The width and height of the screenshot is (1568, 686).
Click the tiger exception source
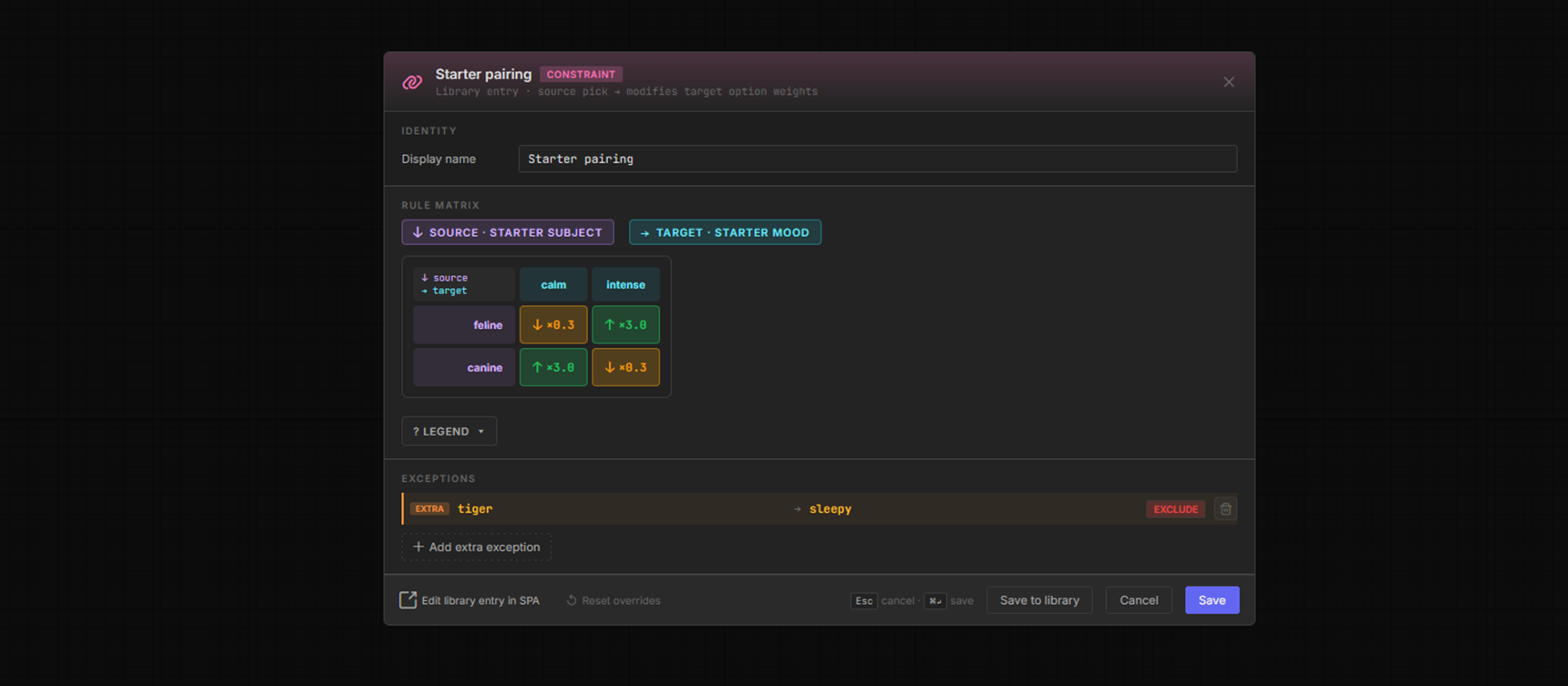pyautogui.click(x=475, y=508)
